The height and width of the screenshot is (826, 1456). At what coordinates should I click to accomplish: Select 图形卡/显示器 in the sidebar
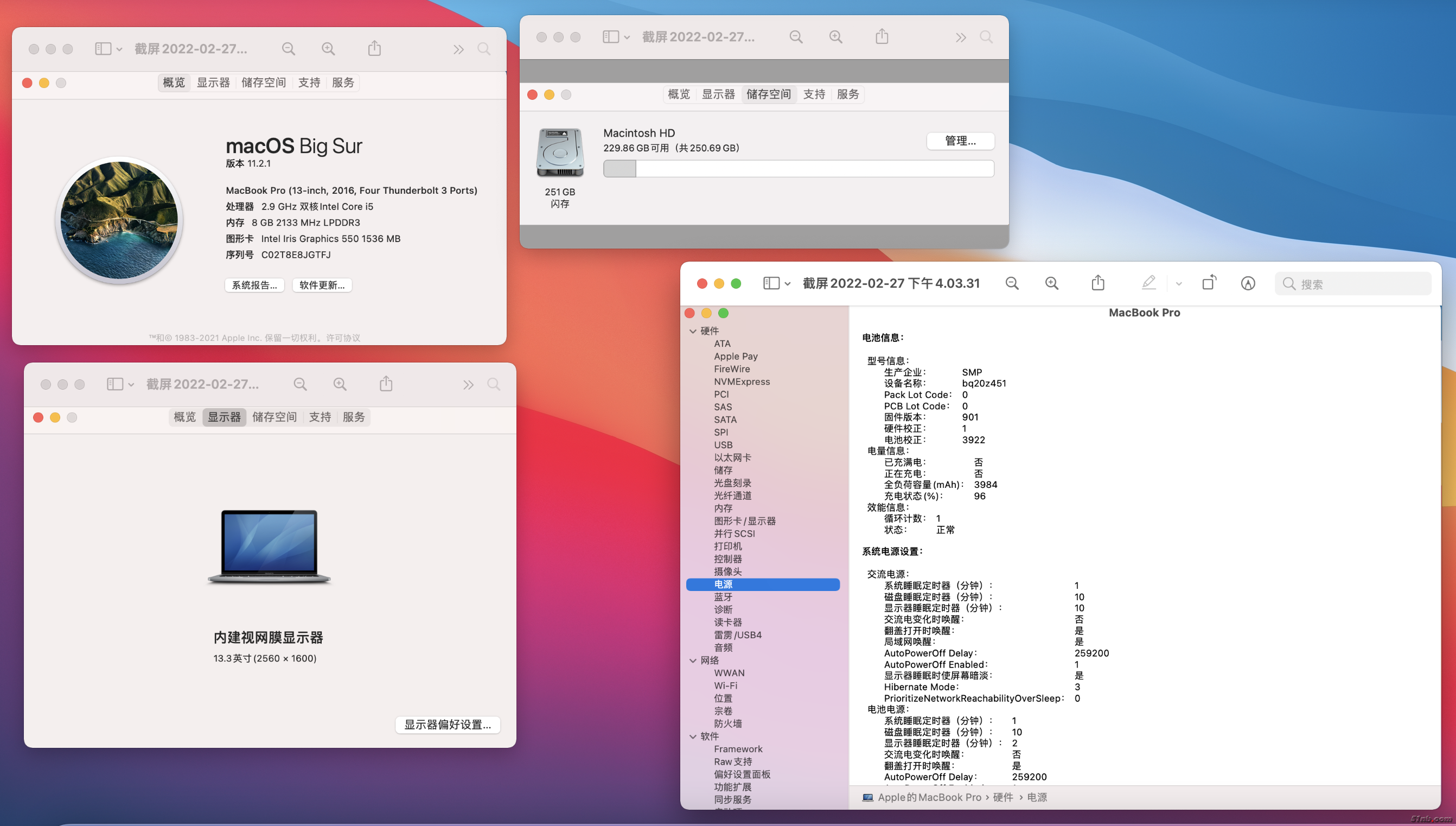point(744,521)
